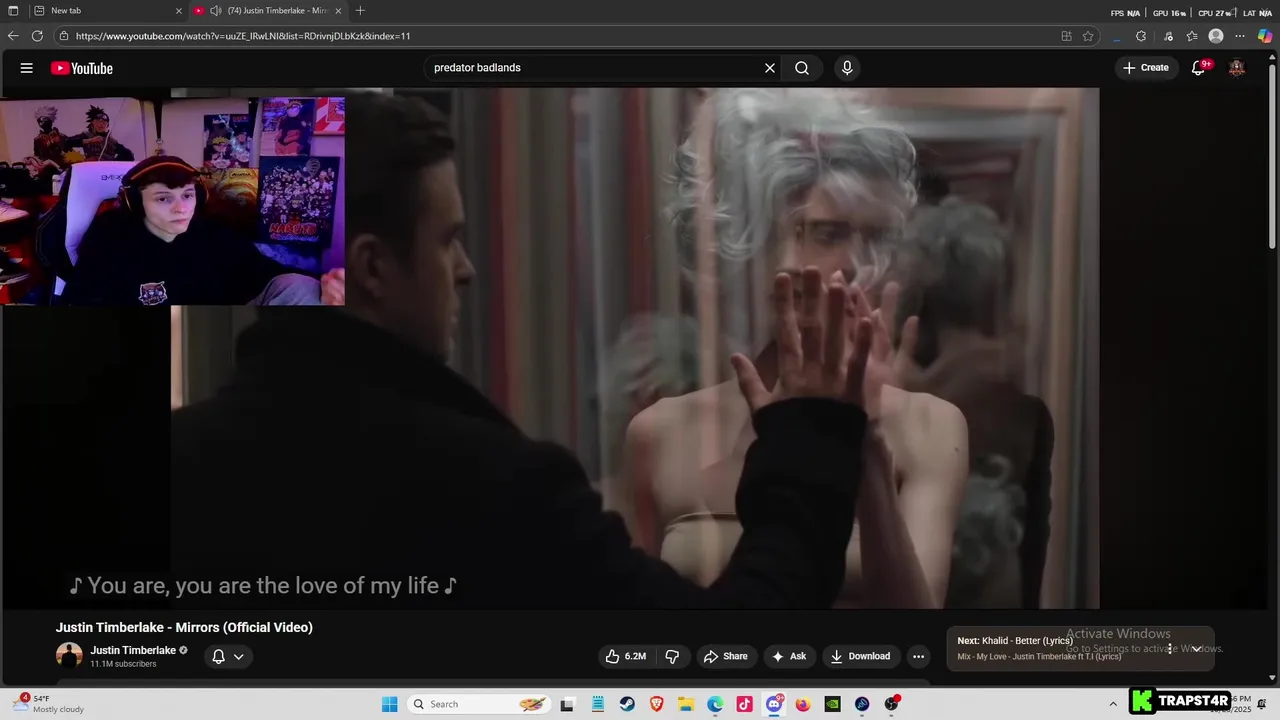Close the New tab browser tab
Viewport: 1280px width, 720px height.
click(x=179, y=11)
